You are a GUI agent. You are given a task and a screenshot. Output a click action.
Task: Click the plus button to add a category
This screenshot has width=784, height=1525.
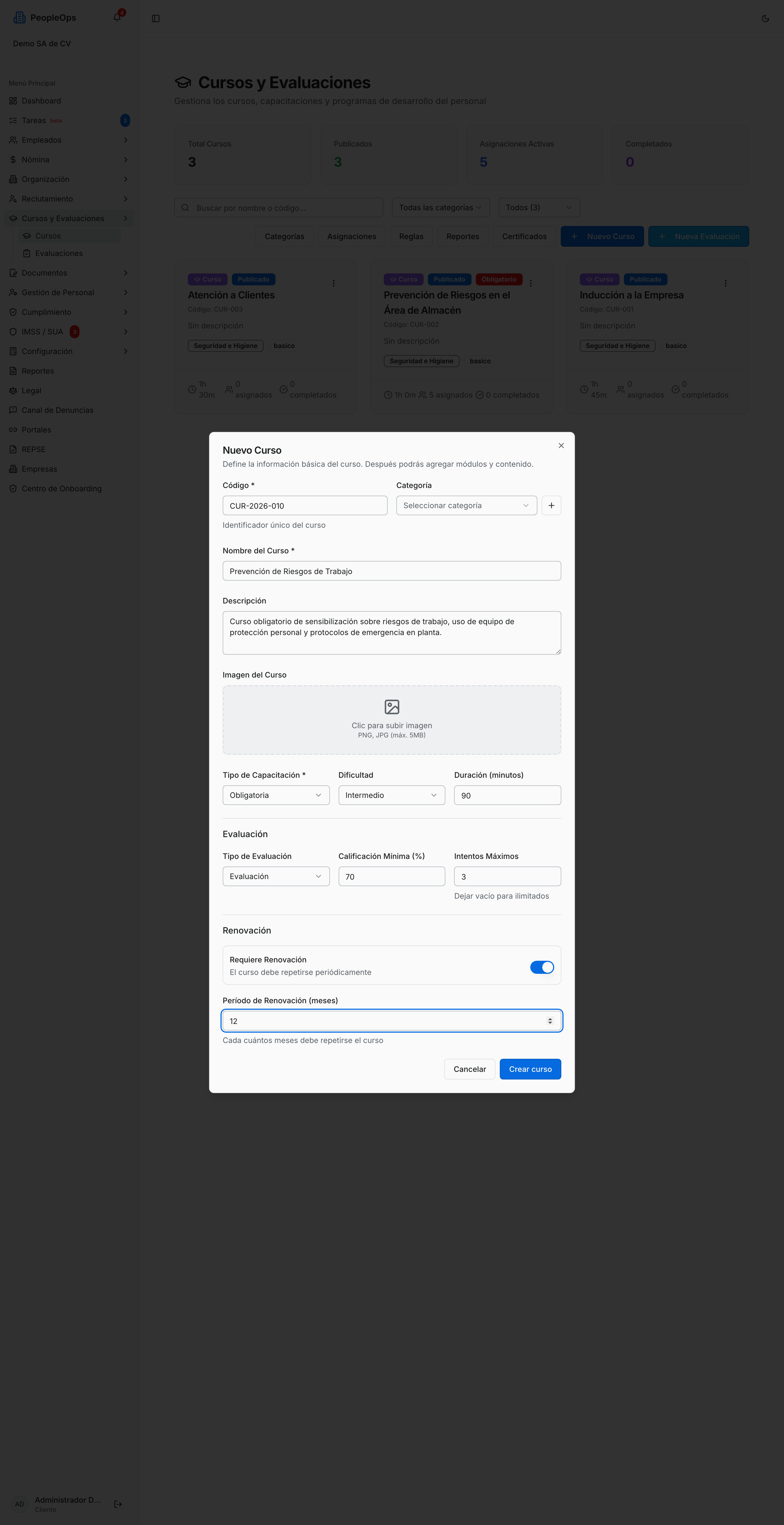click(551, 506)
